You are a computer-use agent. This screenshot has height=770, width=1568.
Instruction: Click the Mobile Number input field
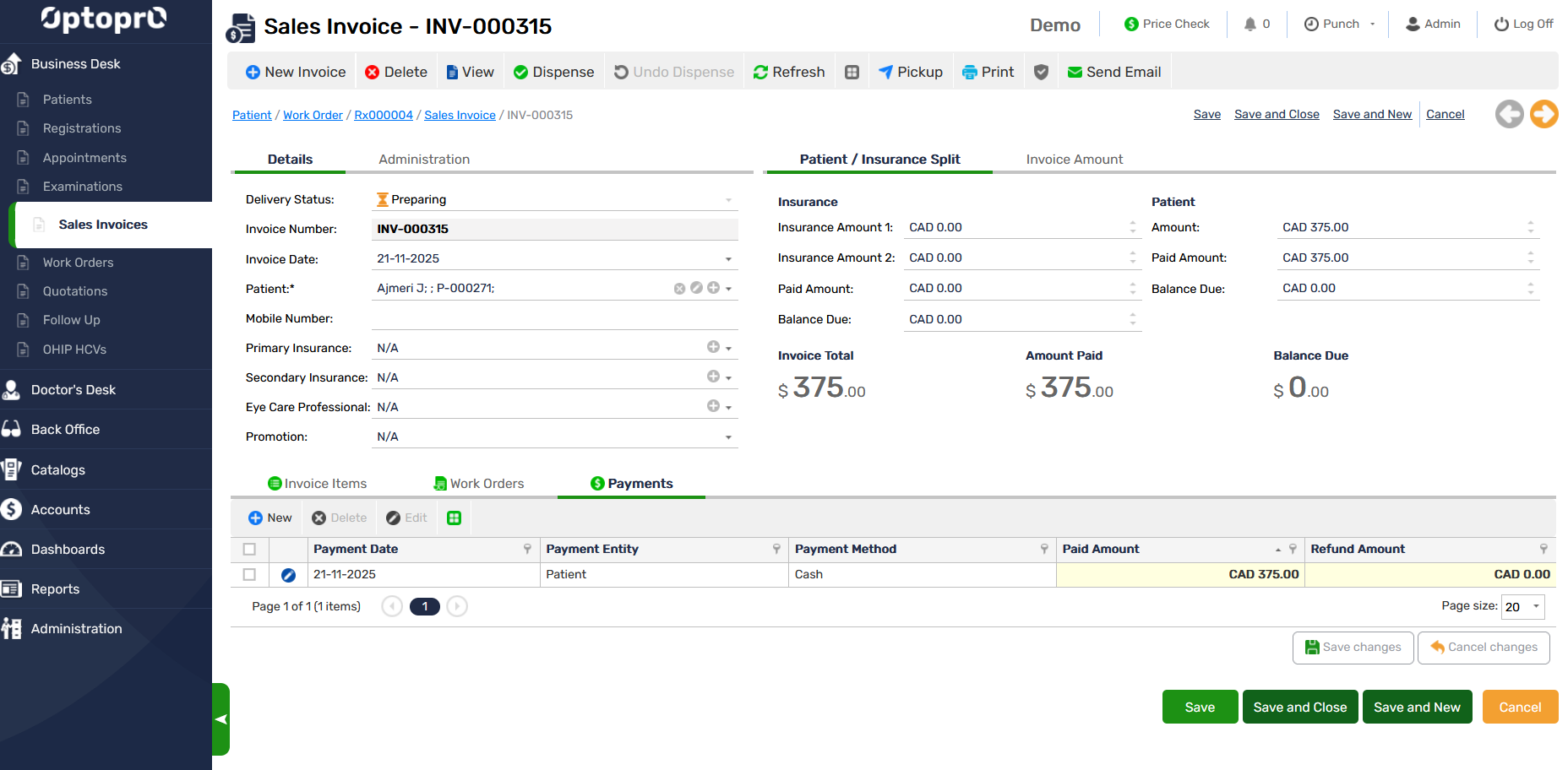554,318
